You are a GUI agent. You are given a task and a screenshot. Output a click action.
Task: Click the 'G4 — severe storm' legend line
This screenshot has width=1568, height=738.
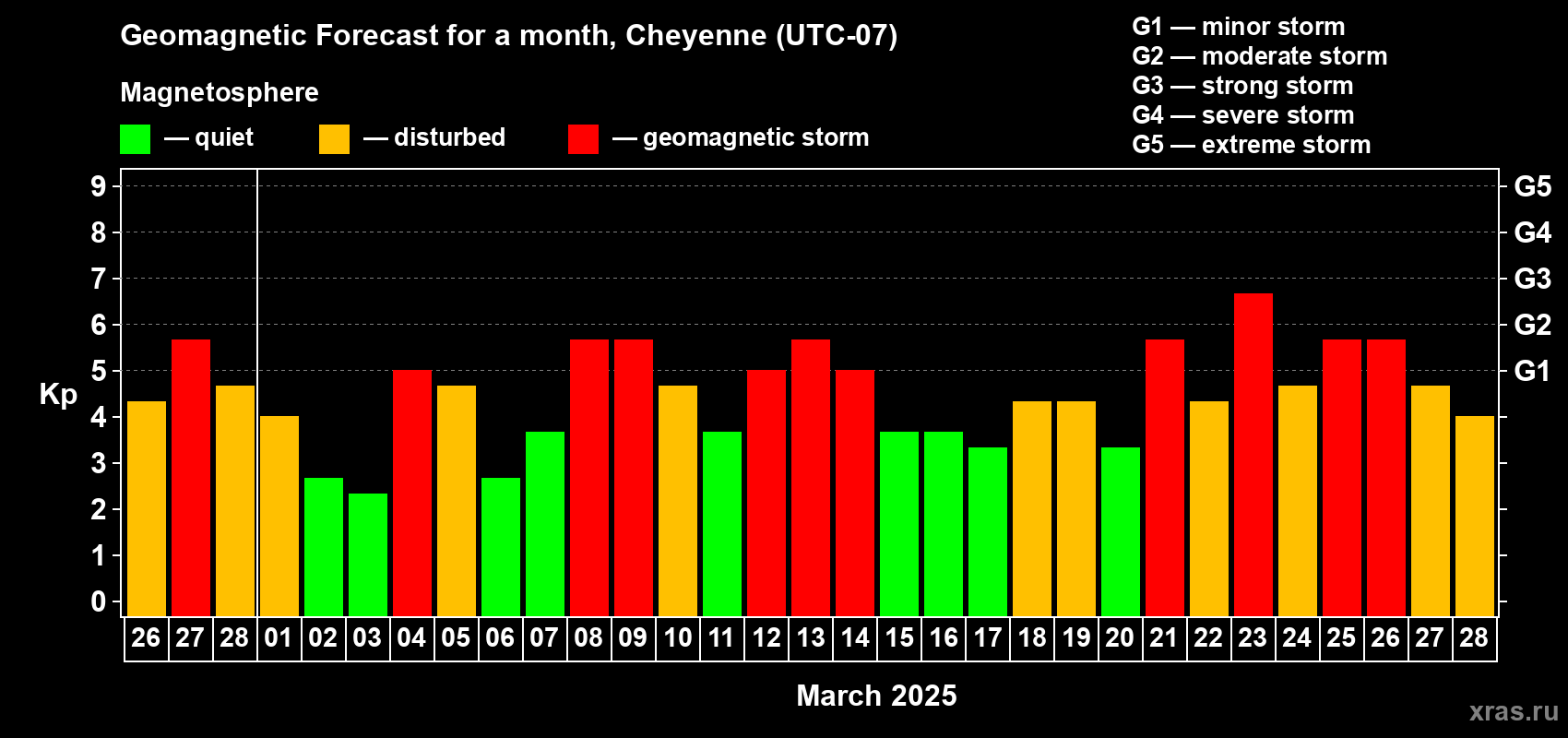point(1243,115)
